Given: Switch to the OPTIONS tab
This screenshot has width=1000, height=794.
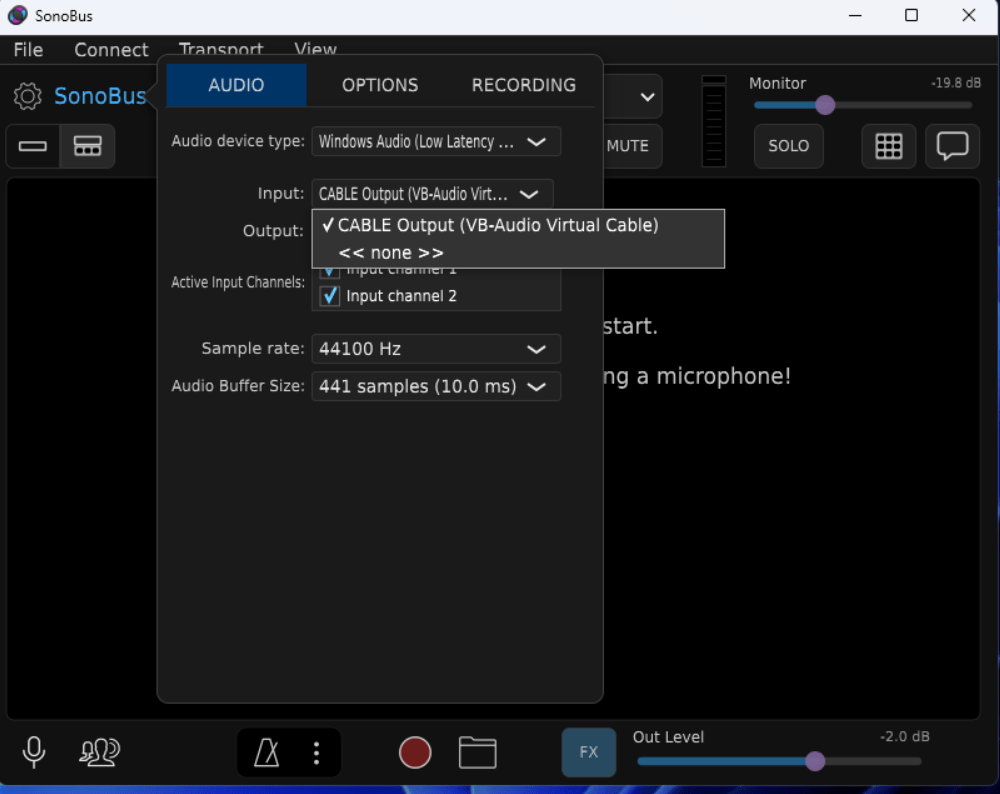Looking at the screenshot, I should click(x=380, y=85).
